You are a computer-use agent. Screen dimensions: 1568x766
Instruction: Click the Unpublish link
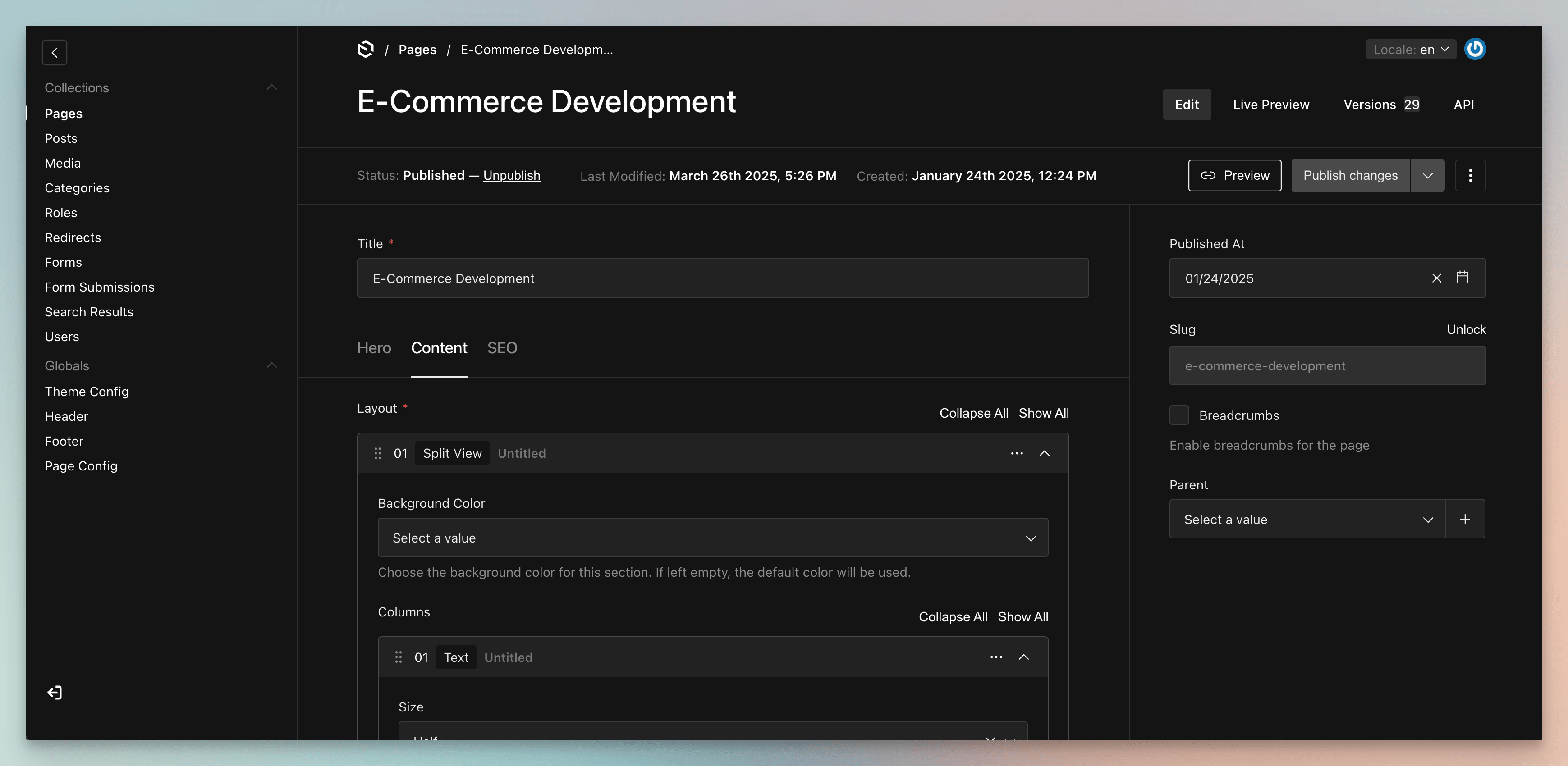tap(511, 176)
